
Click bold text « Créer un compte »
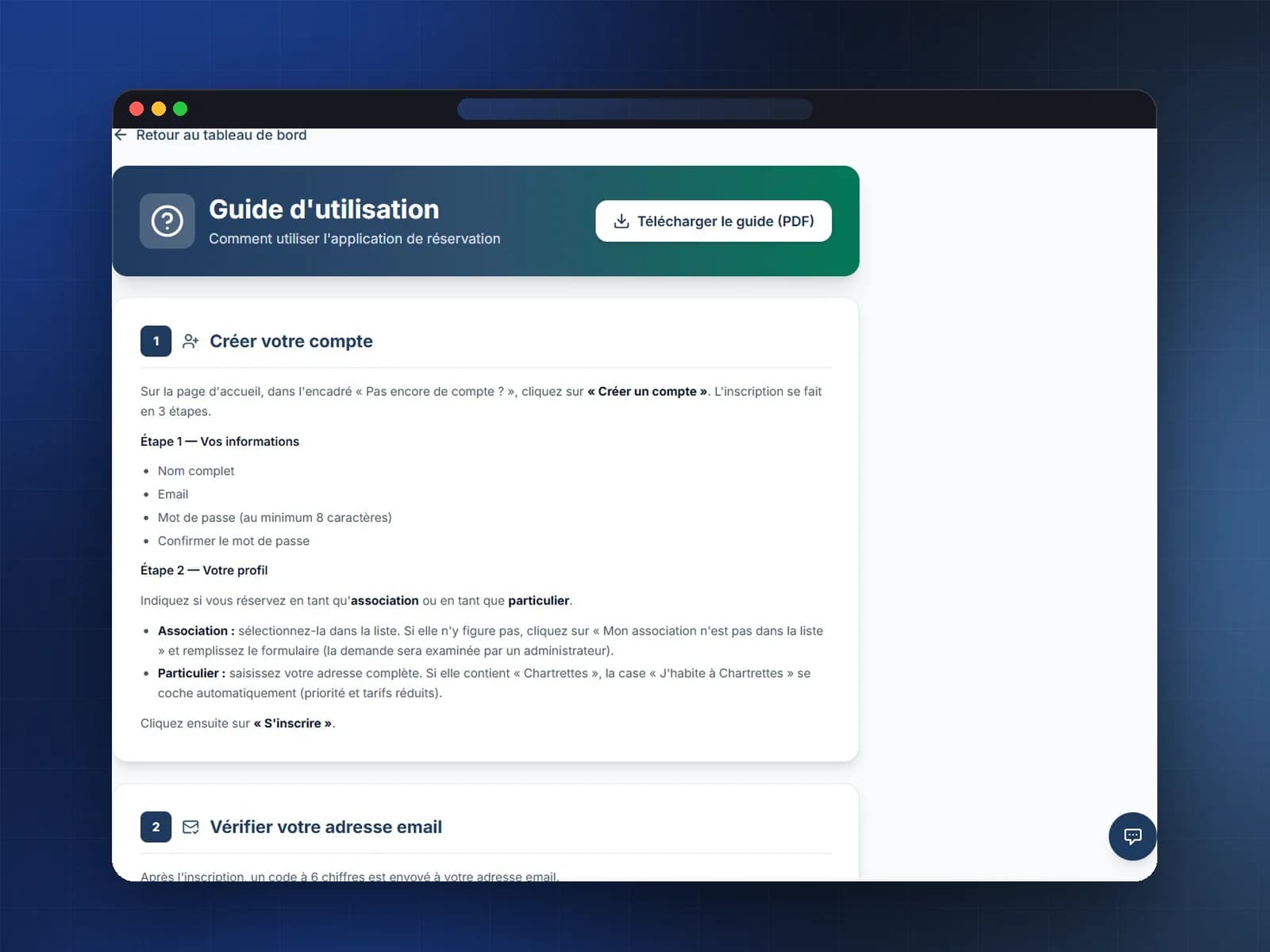(x=647, y=391)
